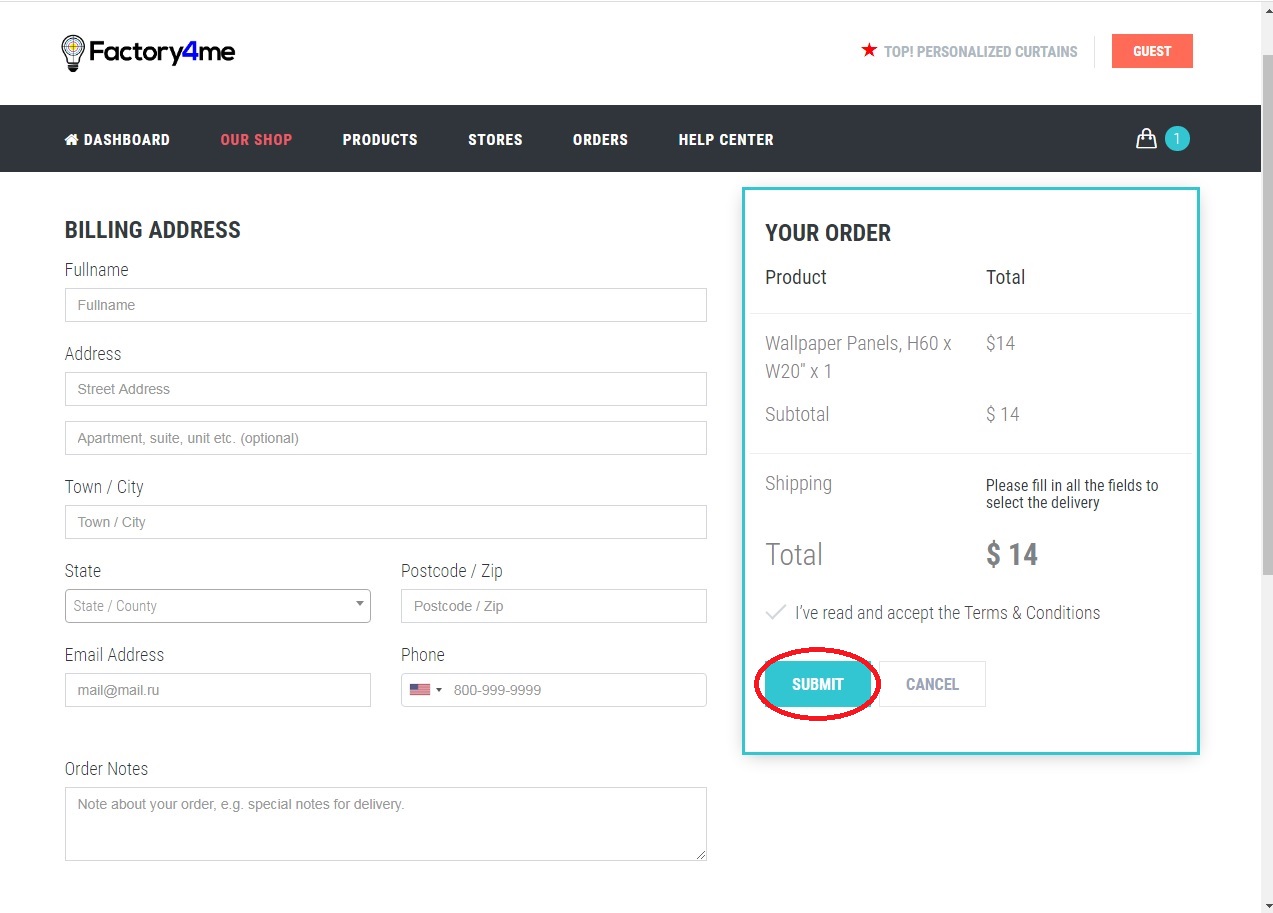Image resolution: width=1273 pixels, height=913 pixels.
Task: View the Orders menu item
Action: pos(600,140)
